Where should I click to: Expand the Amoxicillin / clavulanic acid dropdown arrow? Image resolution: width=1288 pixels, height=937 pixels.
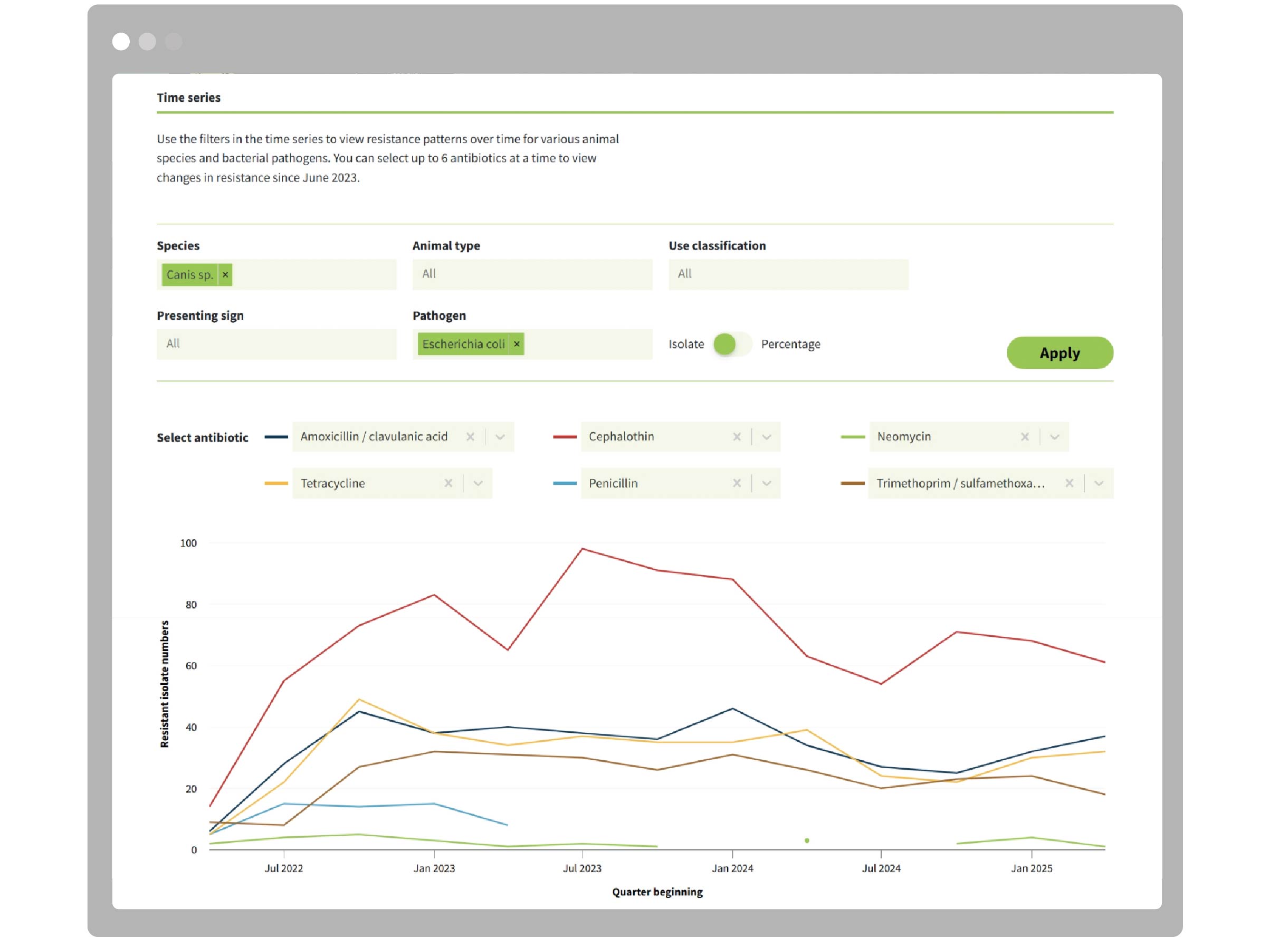click(x=500, y=437)
